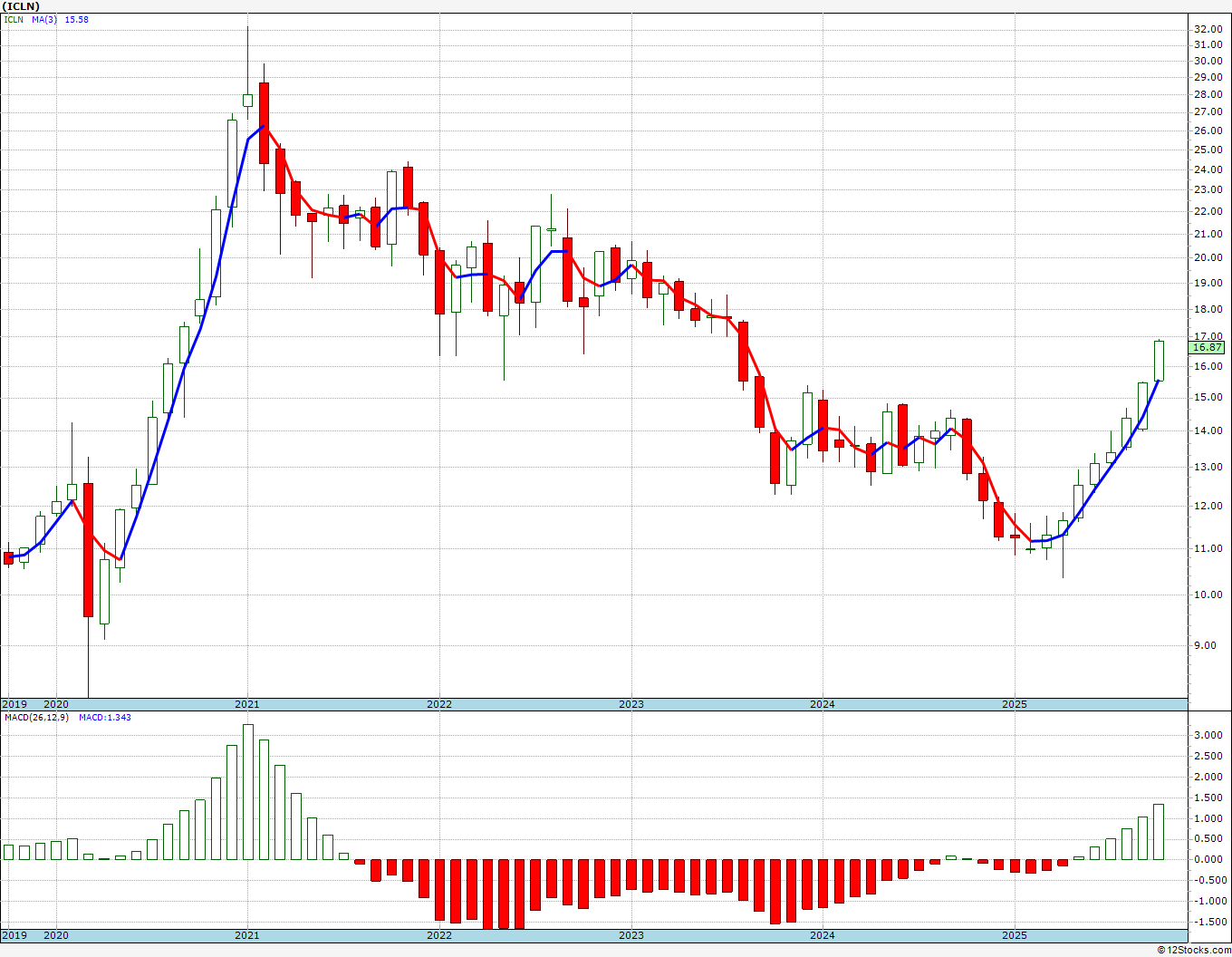Click the 18.00 price axis label
Screen dimensions: 1232x957
[1208, 309]
